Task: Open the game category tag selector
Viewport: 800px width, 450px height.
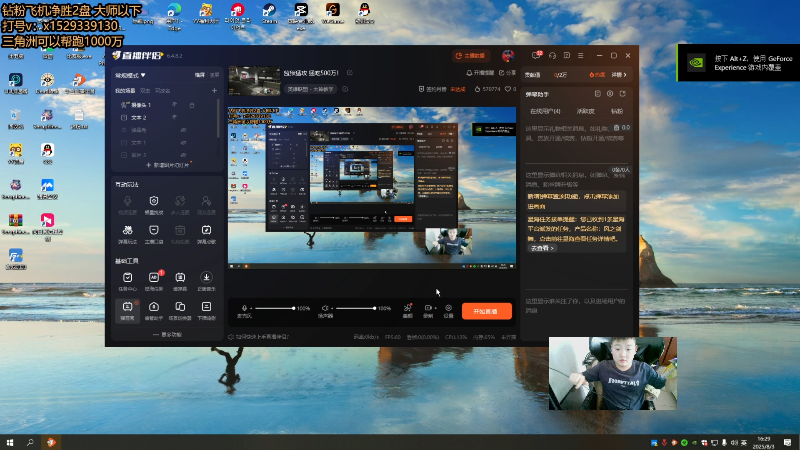Action: click(x=311, y=89)
